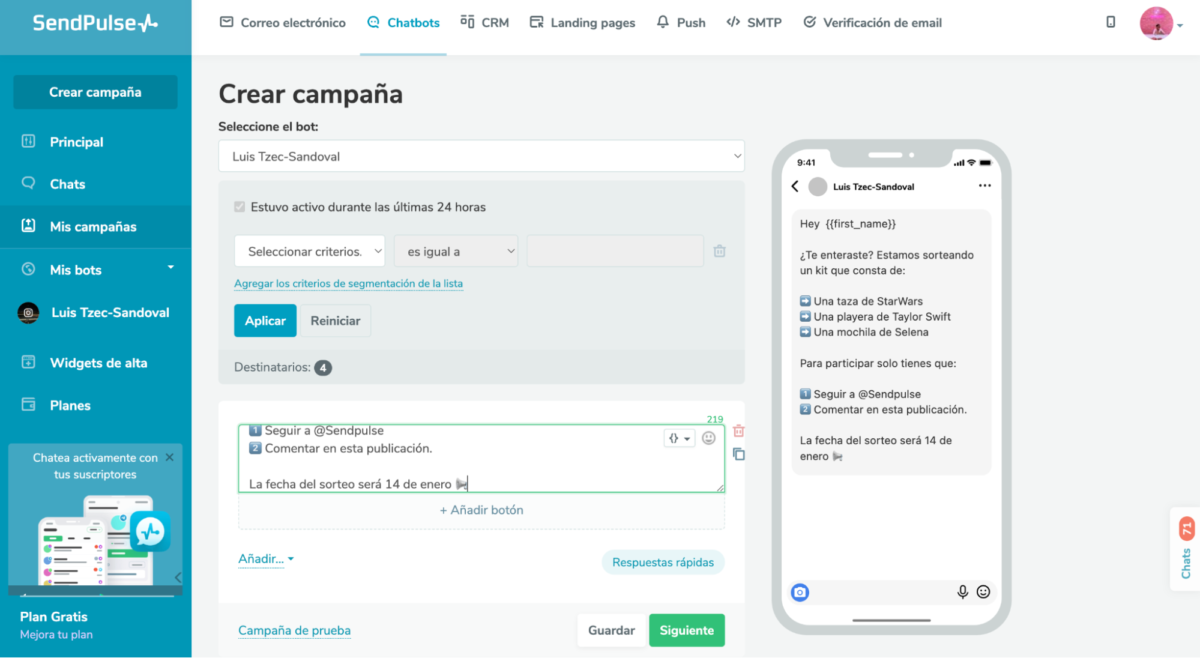Click Respuestas rápidas button

point(663,562)
